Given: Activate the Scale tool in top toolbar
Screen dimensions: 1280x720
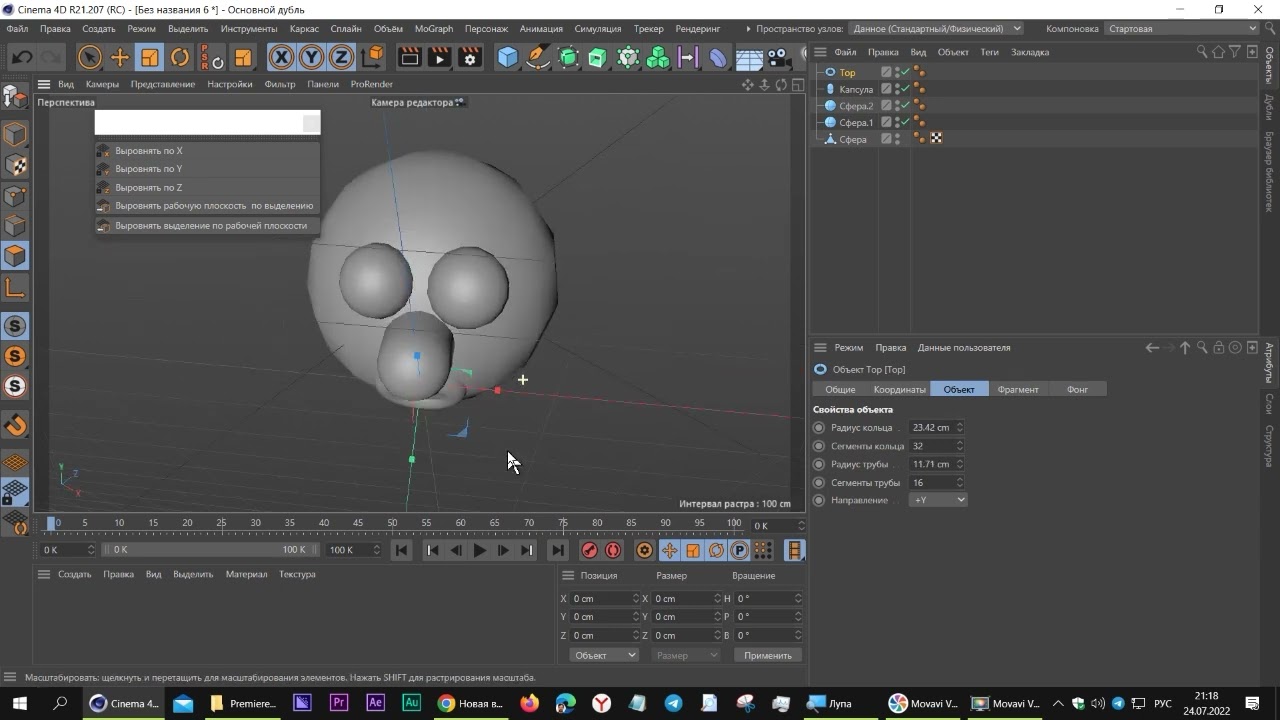Looking at the screenshot, I should [x=150, y=58].
